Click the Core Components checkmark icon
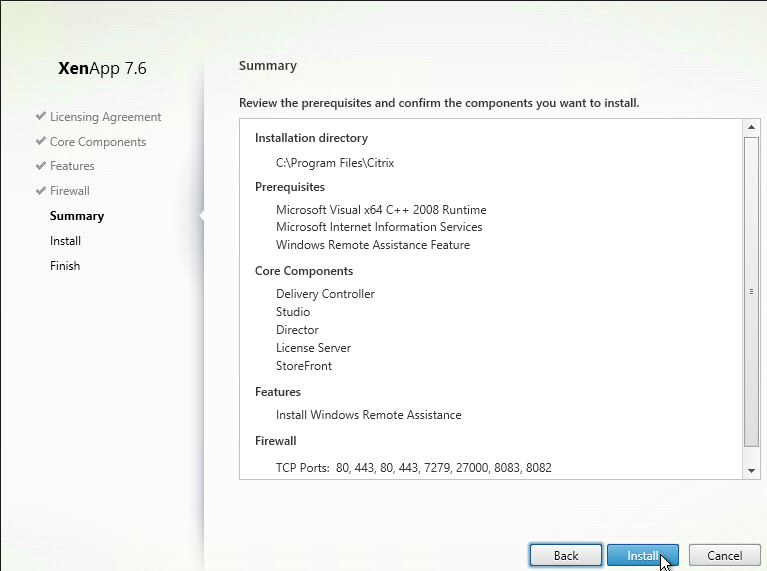Viewport: 767px width, 571px height. (40, 141)
